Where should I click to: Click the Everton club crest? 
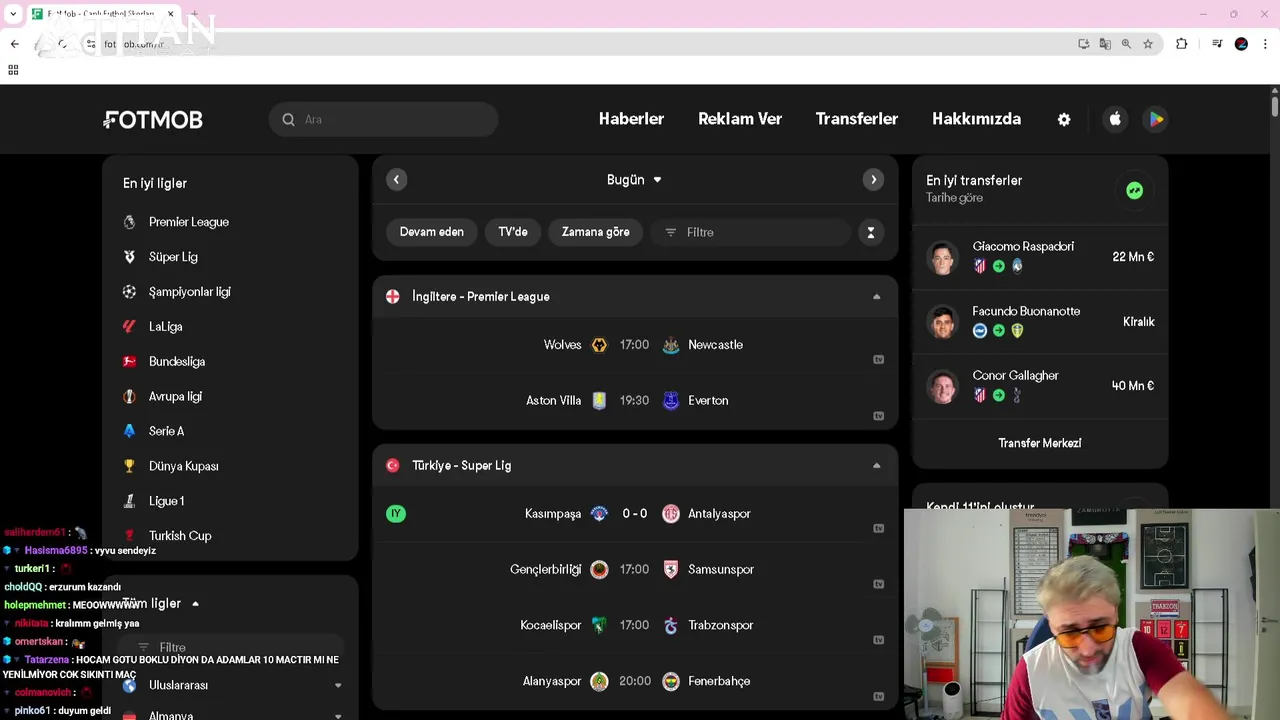tap(671, 401)
